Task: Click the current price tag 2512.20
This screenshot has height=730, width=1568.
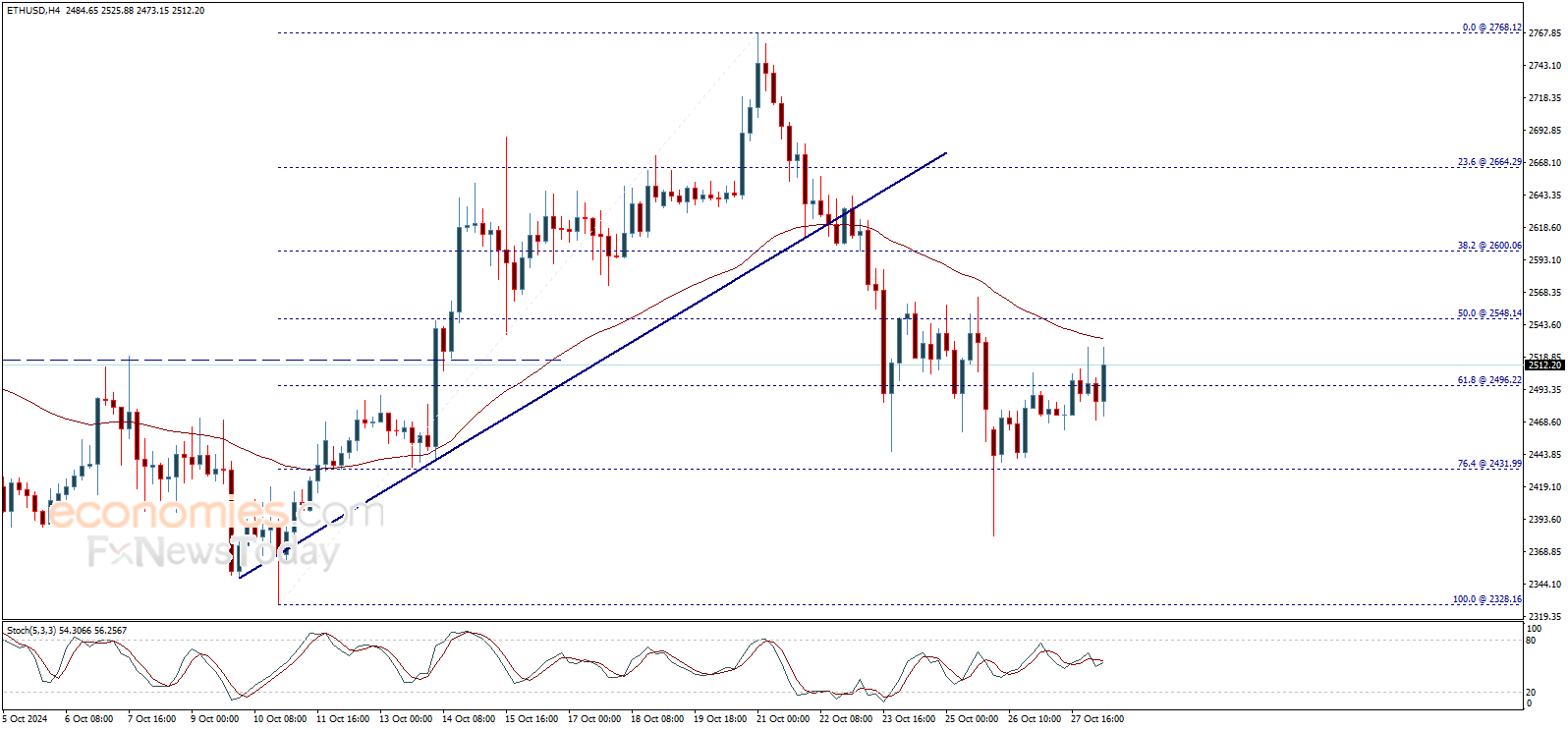Action: click(x=1545, y=365)
